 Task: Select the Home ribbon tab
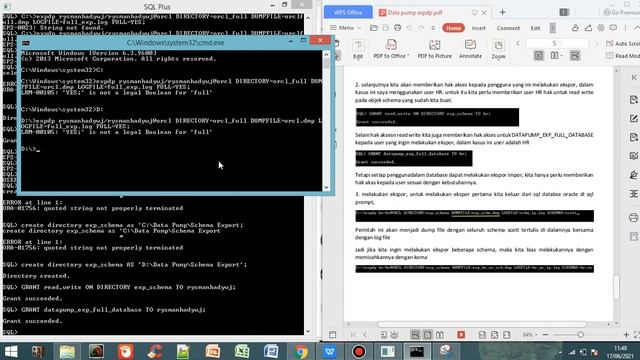point(453,28)
